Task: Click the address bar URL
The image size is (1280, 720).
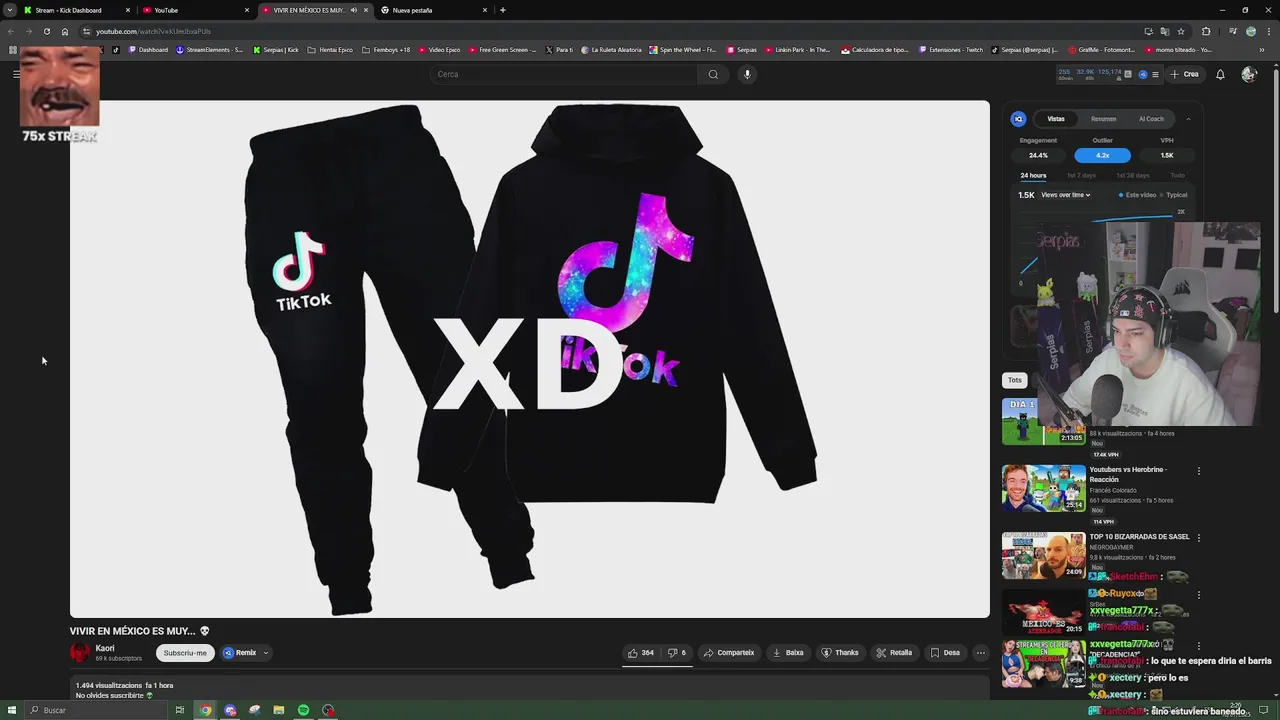Action: (153, 31)
